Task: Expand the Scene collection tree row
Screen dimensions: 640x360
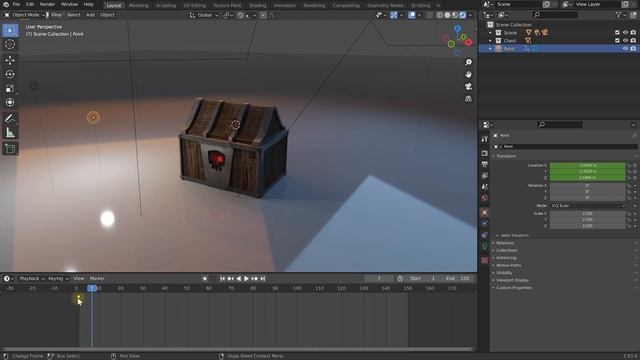Action: coord(490,33)
